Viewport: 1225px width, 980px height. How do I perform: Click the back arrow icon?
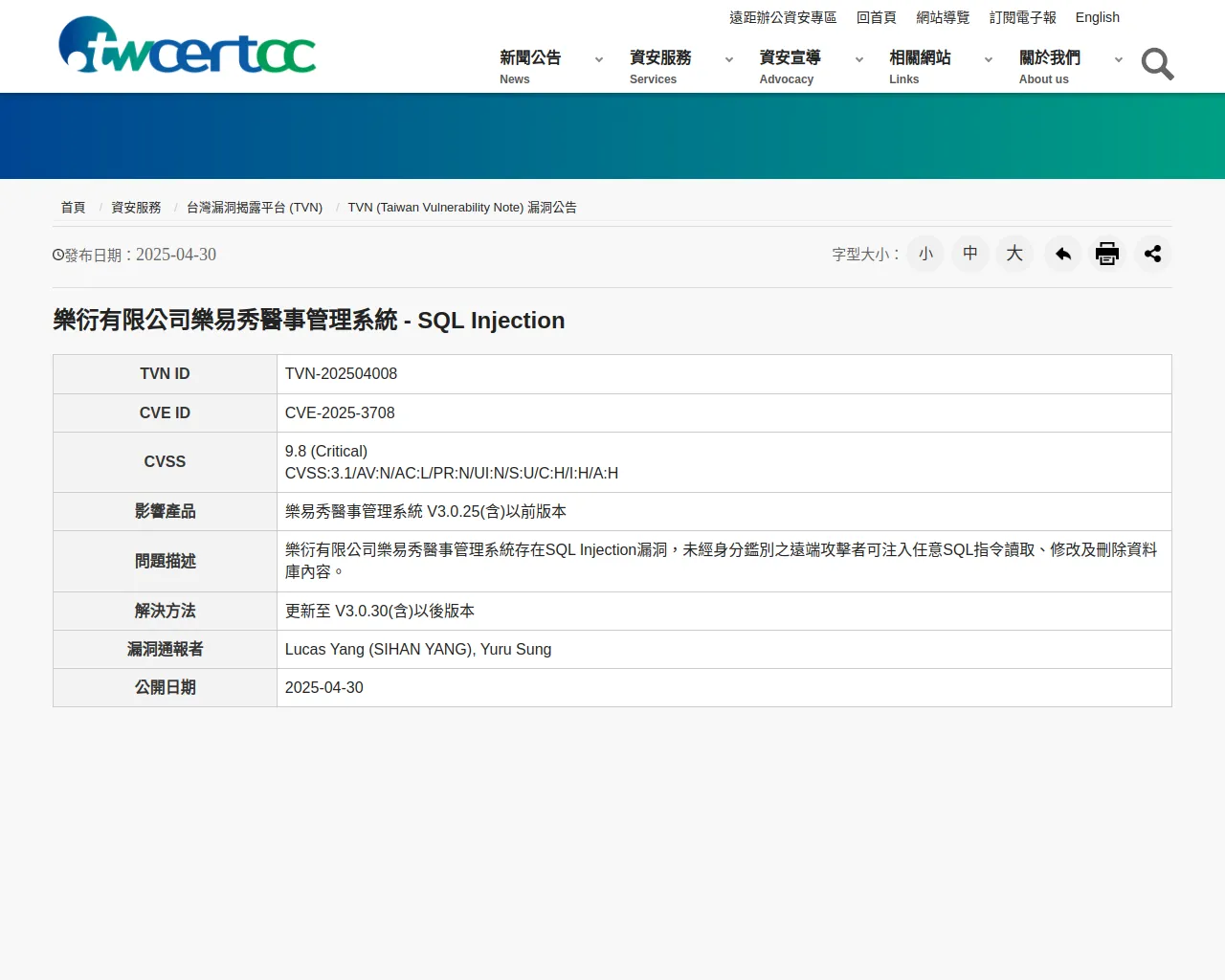tap(1062, 254)
